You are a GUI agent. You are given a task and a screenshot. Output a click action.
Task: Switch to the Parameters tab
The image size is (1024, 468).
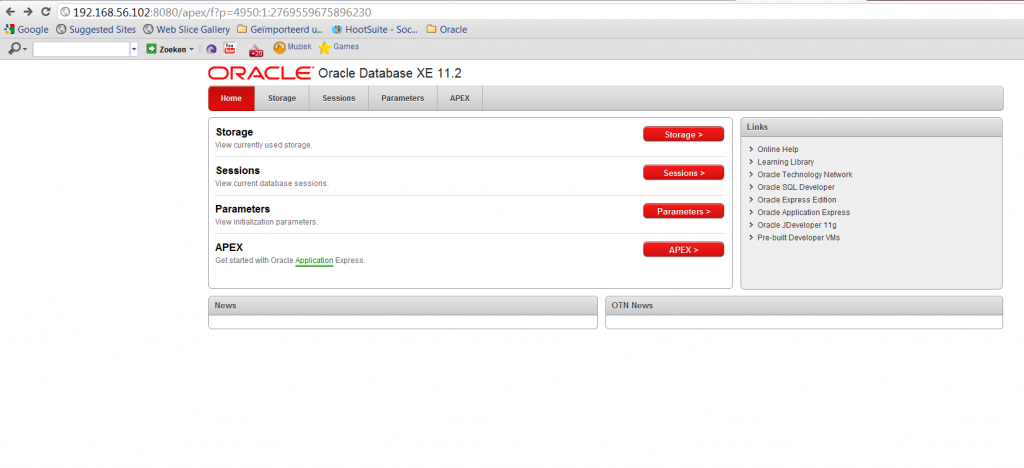[403, 99]
